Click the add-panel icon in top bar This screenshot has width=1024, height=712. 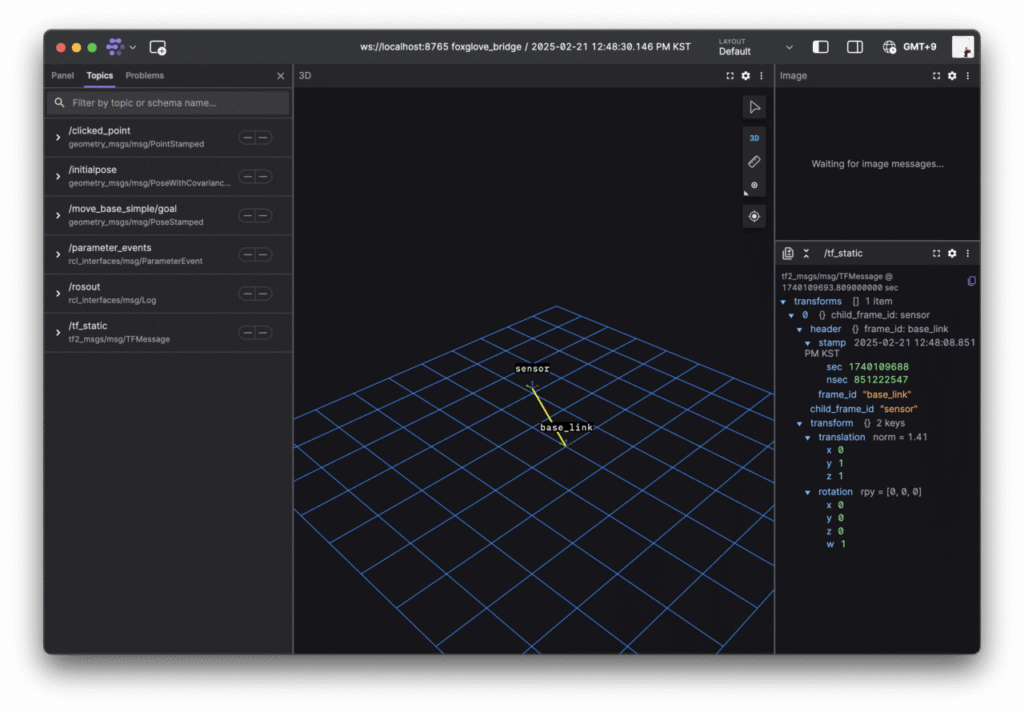click(x=157, y=47)
